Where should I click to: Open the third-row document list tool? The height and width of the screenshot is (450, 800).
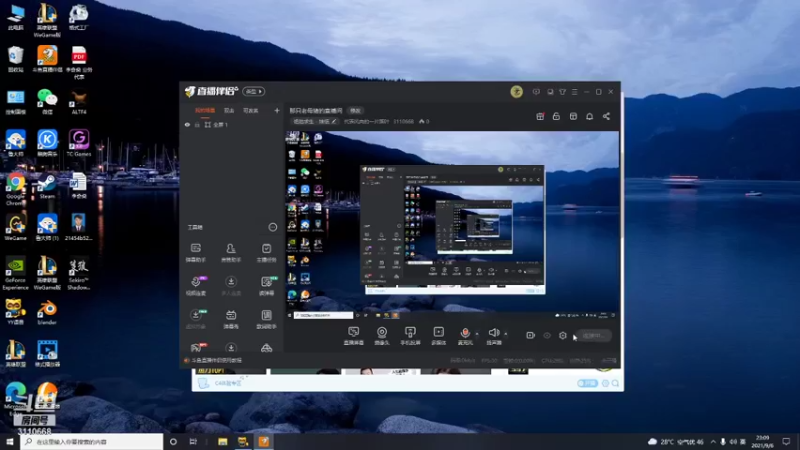click(266, 319)
